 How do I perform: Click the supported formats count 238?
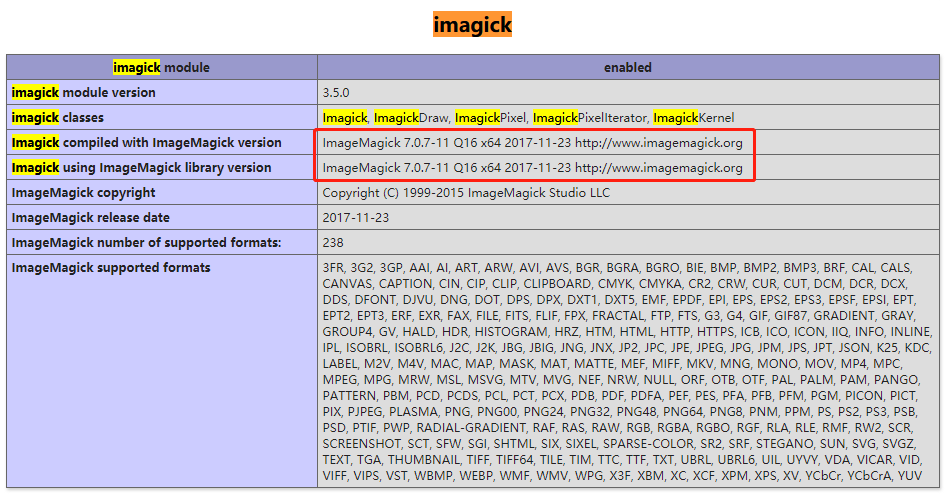pos(333,242)
